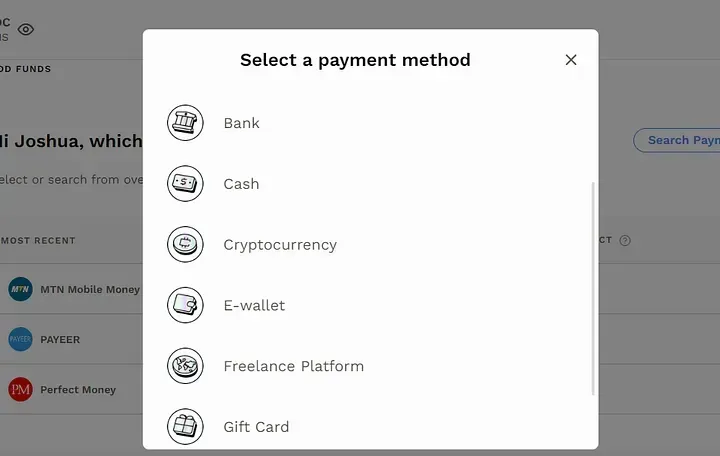This screenshot has width=720, height=456.
Task: Select the Cryptocurrency option label
Action: [280, 245]
